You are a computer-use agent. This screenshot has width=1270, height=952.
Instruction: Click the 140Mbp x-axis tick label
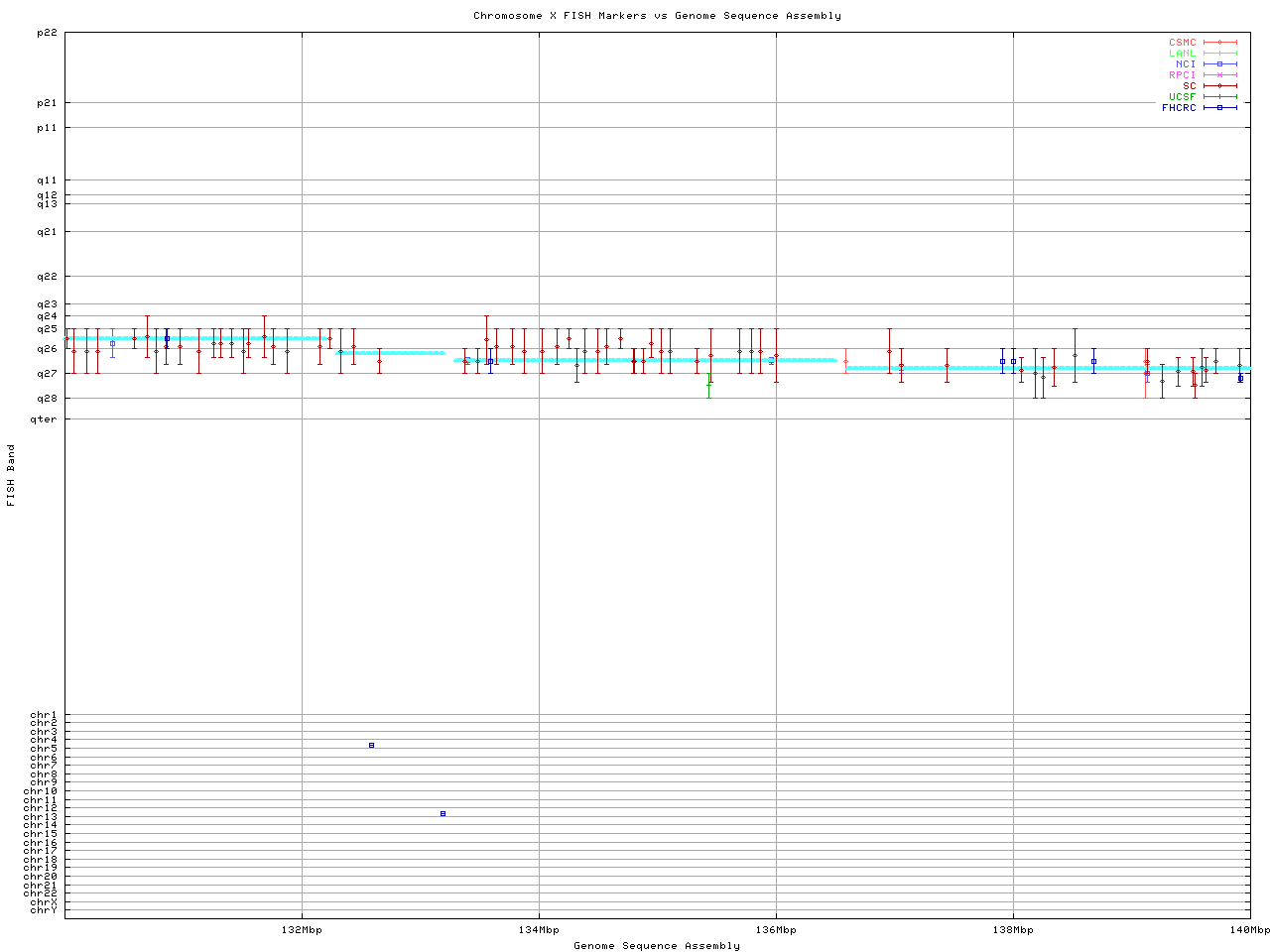coord(1249,930)
